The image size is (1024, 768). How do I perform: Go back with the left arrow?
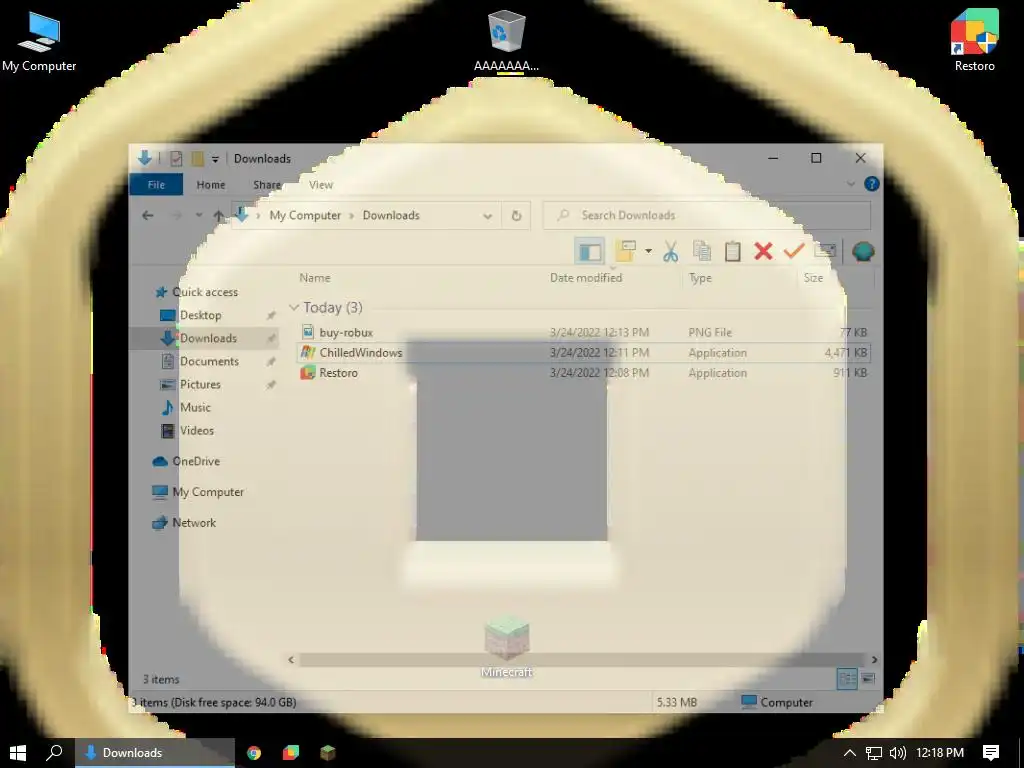(148, 216)
